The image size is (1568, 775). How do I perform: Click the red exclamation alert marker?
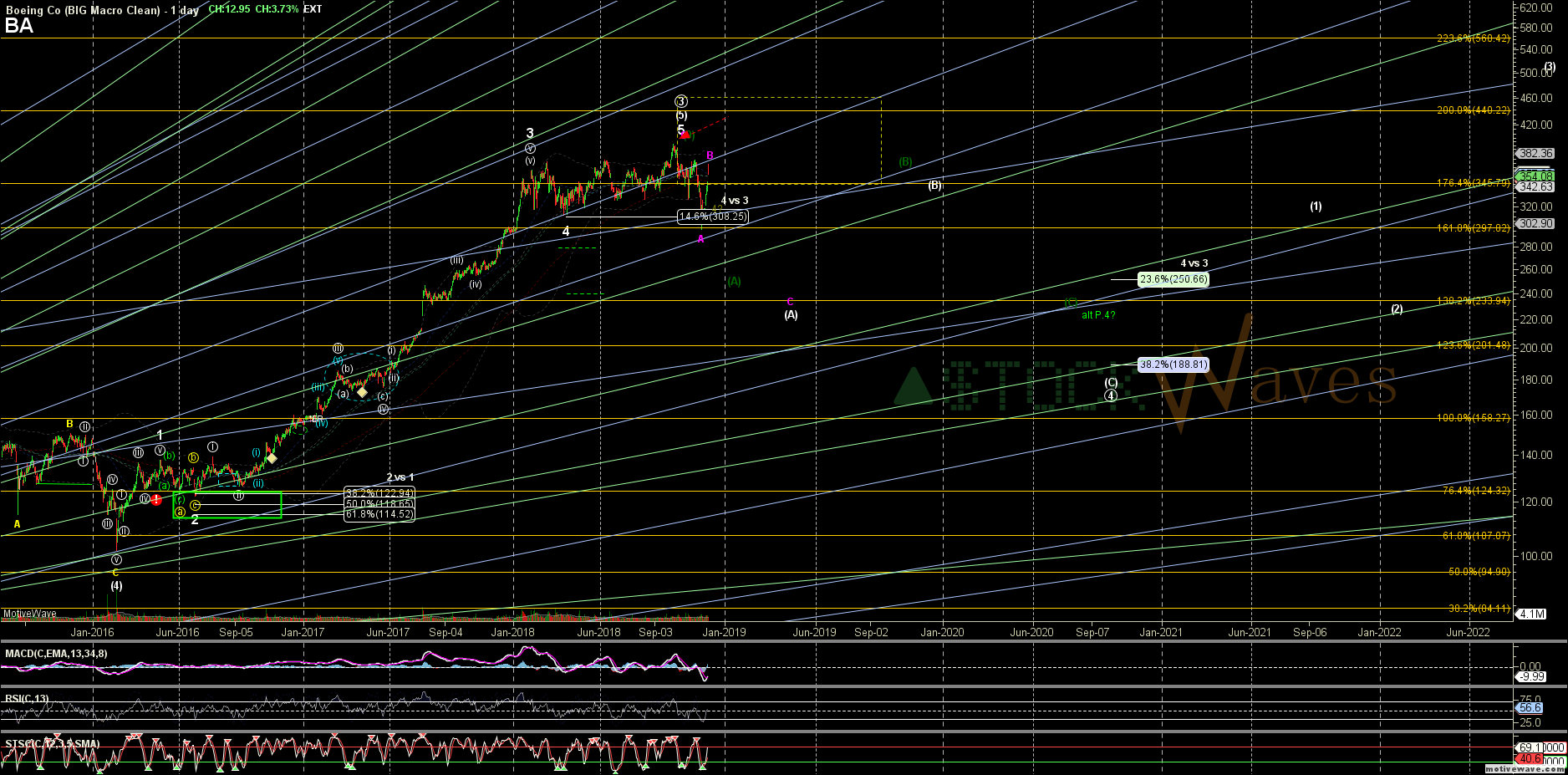(156, 500)
